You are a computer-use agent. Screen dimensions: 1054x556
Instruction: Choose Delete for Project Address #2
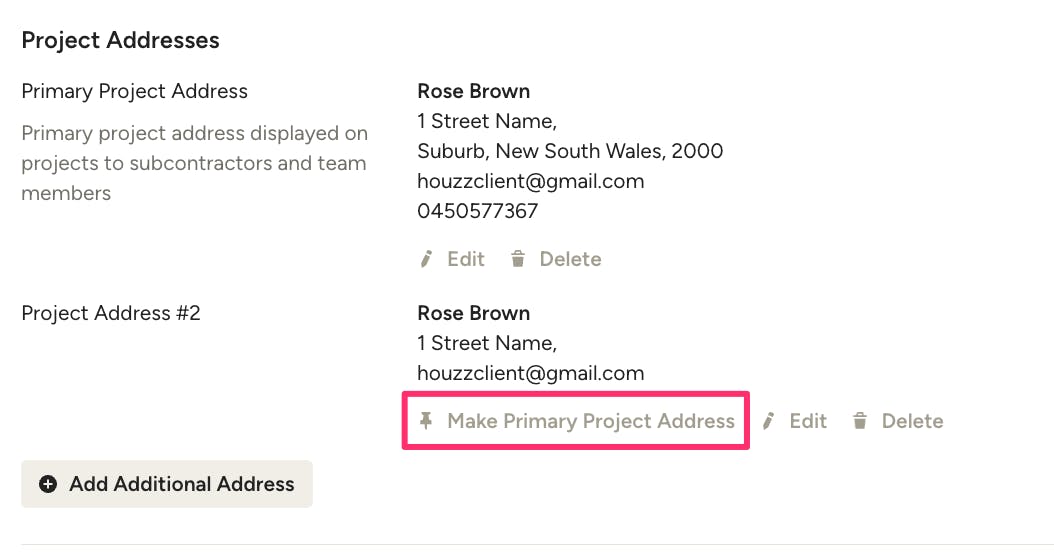click(898, 421)
